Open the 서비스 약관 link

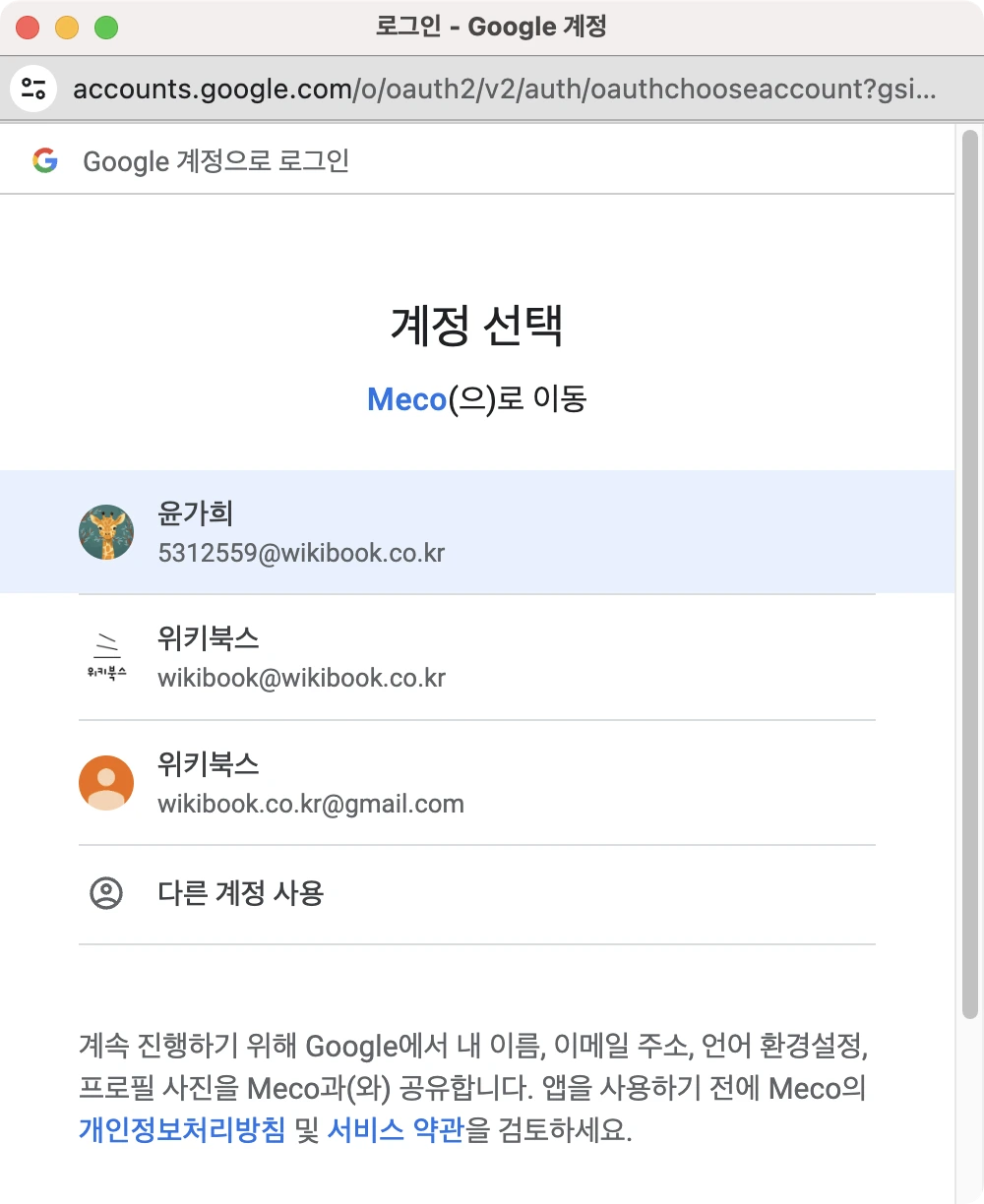tap(396, 1129)
